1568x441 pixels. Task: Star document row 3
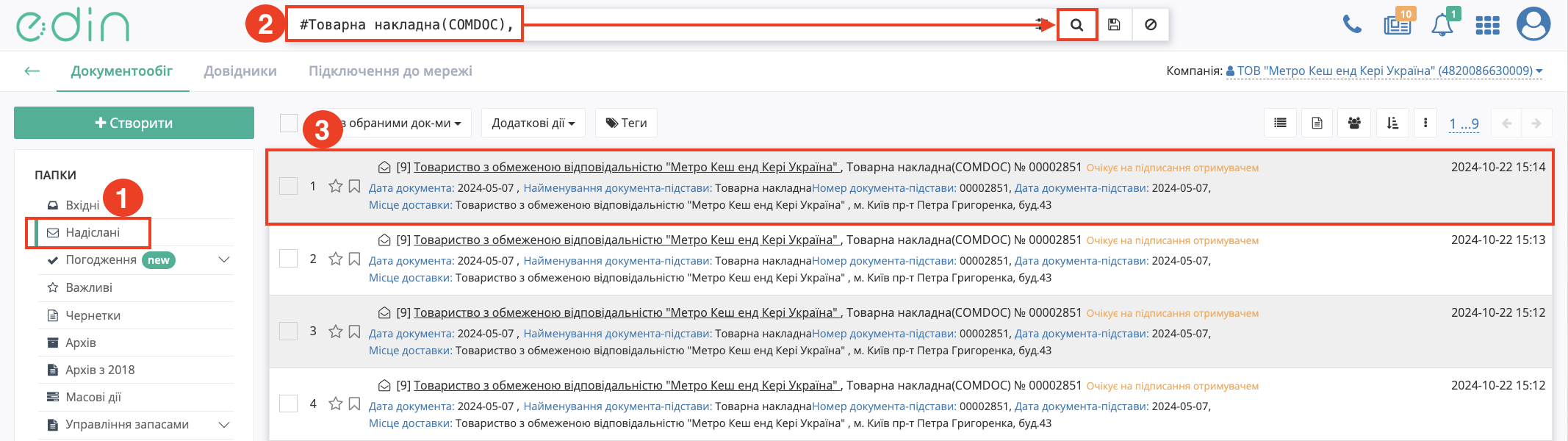(336, 331)
